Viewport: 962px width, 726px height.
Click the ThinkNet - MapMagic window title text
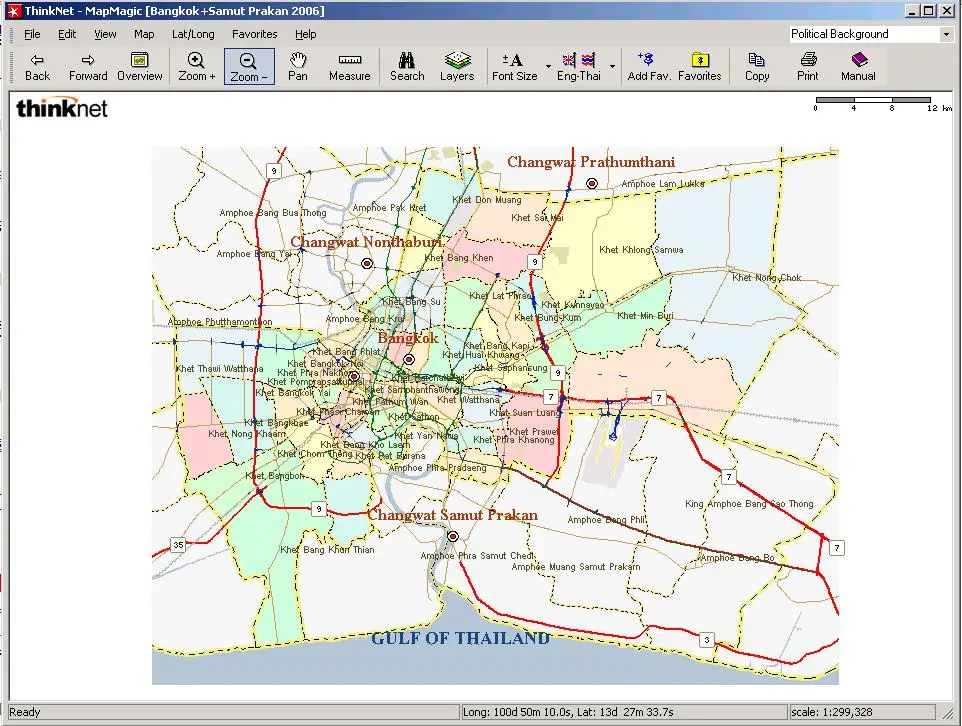click(174, 11)
